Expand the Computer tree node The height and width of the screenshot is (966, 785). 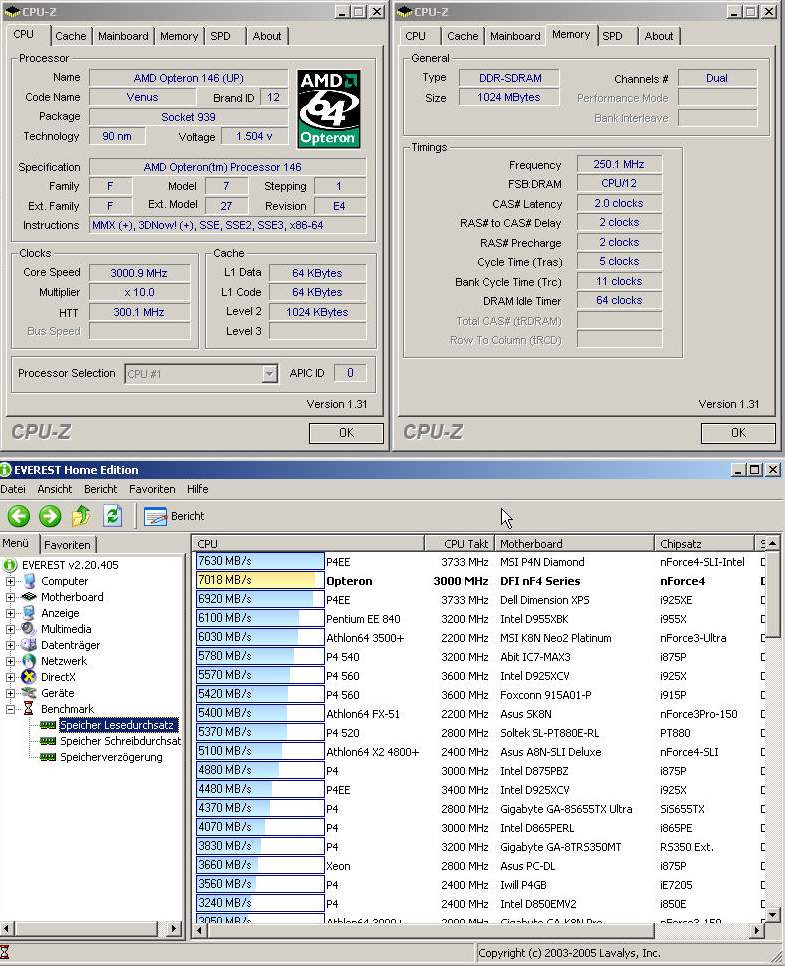point(10,581)
